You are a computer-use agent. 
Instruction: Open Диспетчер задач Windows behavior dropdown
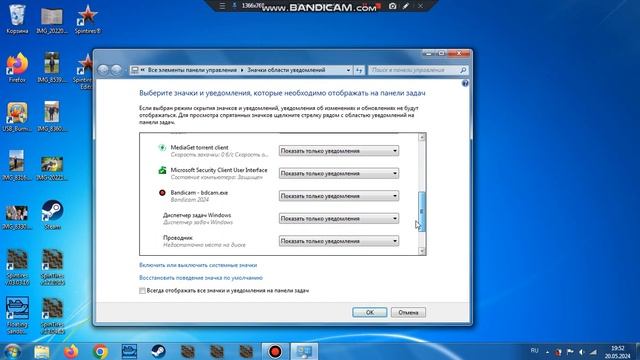click(x=339, y=218)
